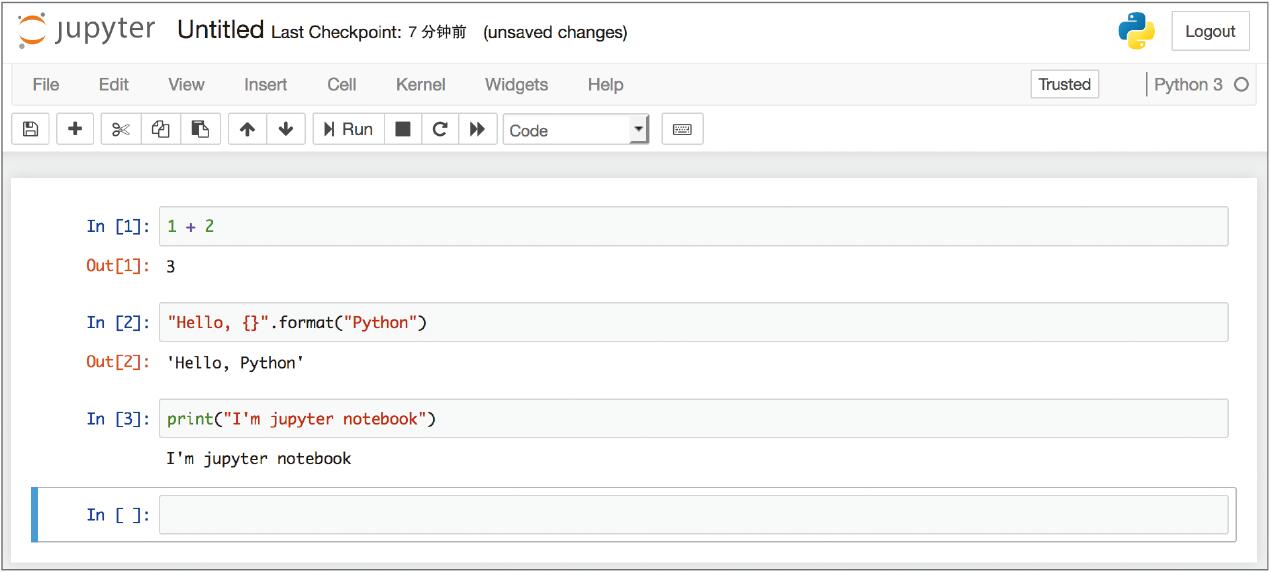The image size is (1270, 572).
Task: Paste cells below icon
Action: pos(200,129)
